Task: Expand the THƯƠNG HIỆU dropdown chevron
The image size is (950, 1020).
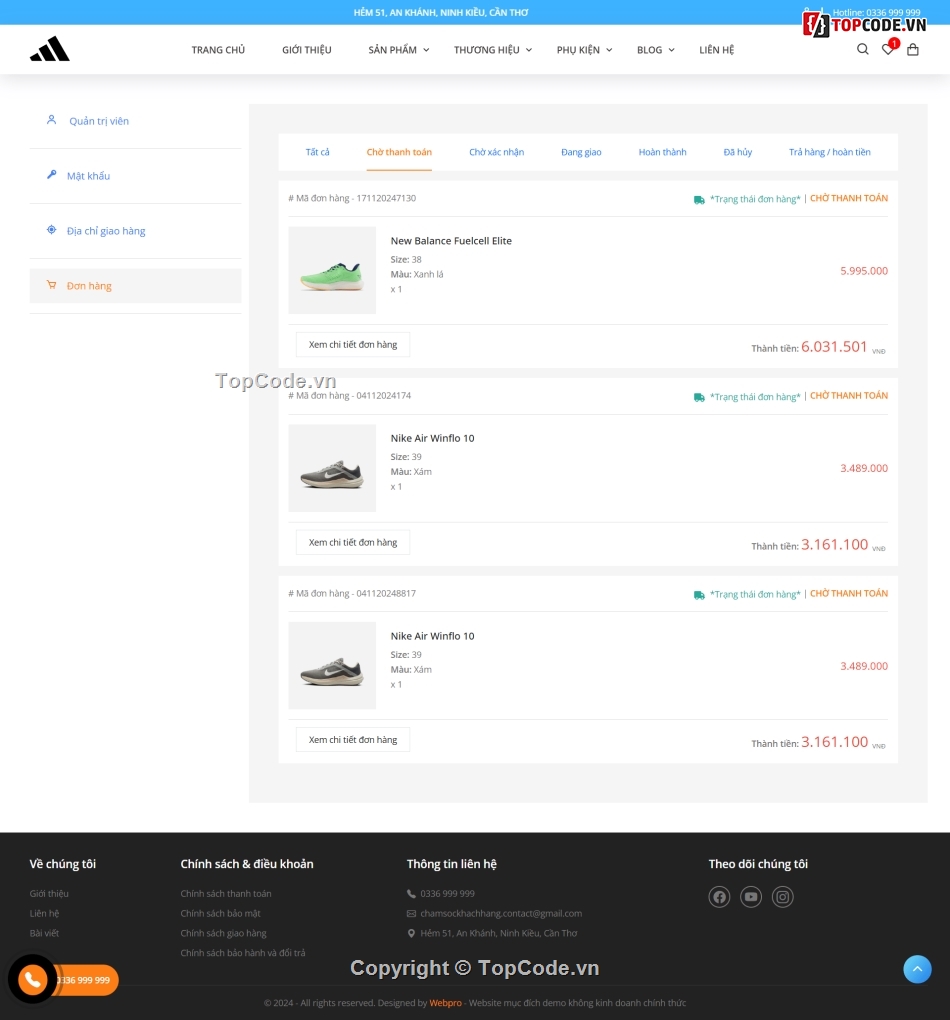Action: click(x=529, y=50)
